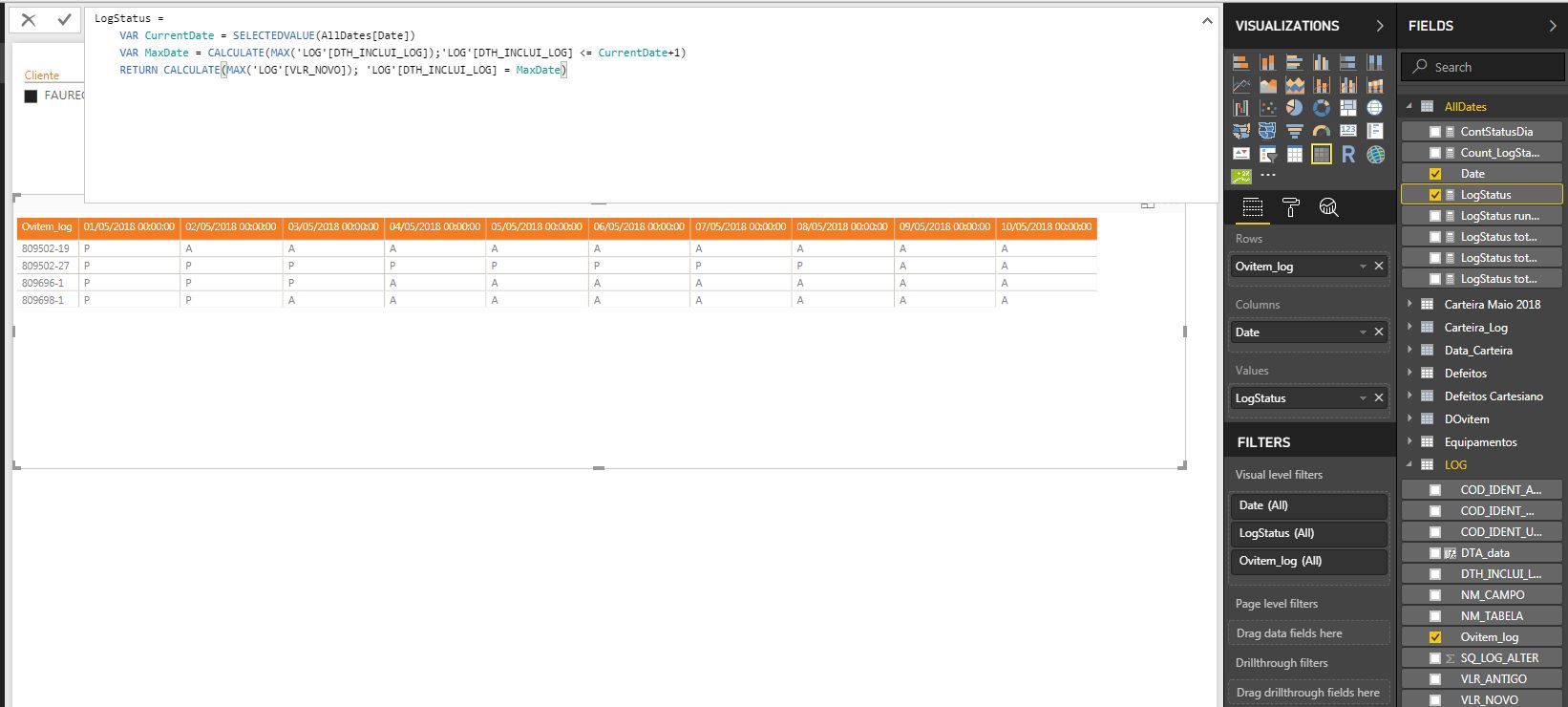
Task: Collapse the formula bar with up chevron
Action: pos(1207,20)
